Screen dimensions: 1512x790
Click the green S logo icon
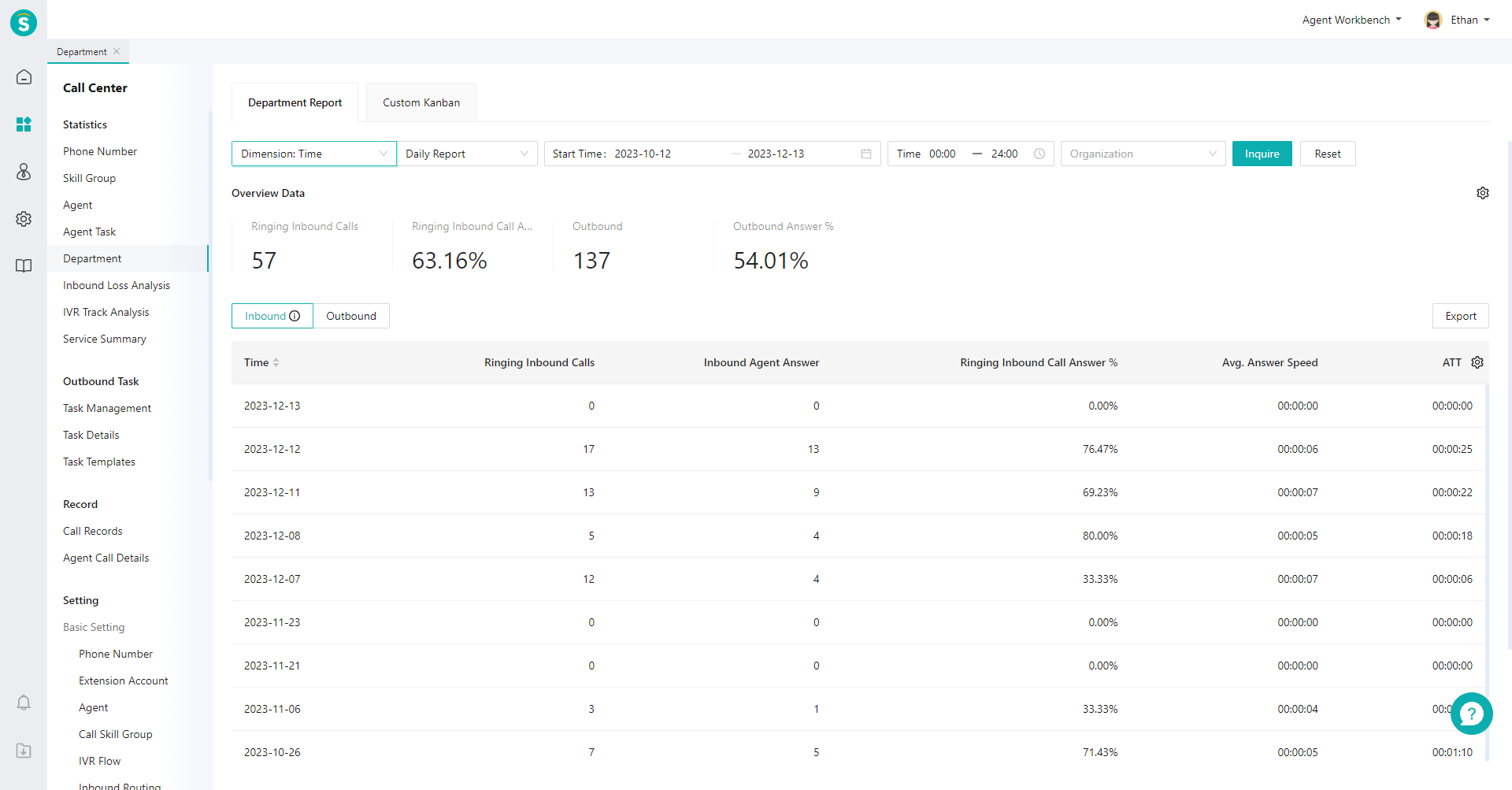(24, 23)
